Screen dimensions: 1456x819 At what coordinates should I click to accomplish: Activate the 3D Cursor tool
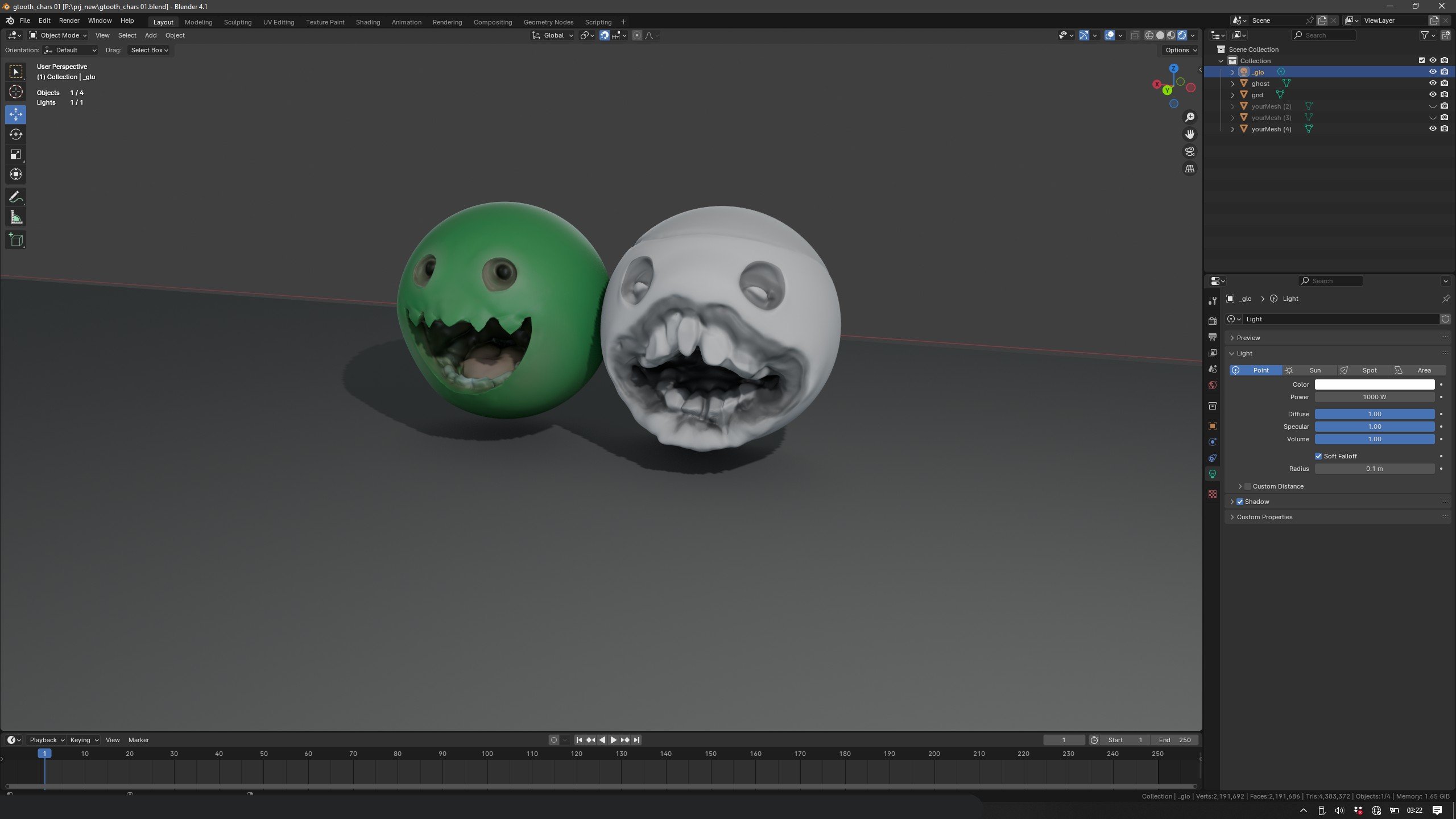point(16,92)
